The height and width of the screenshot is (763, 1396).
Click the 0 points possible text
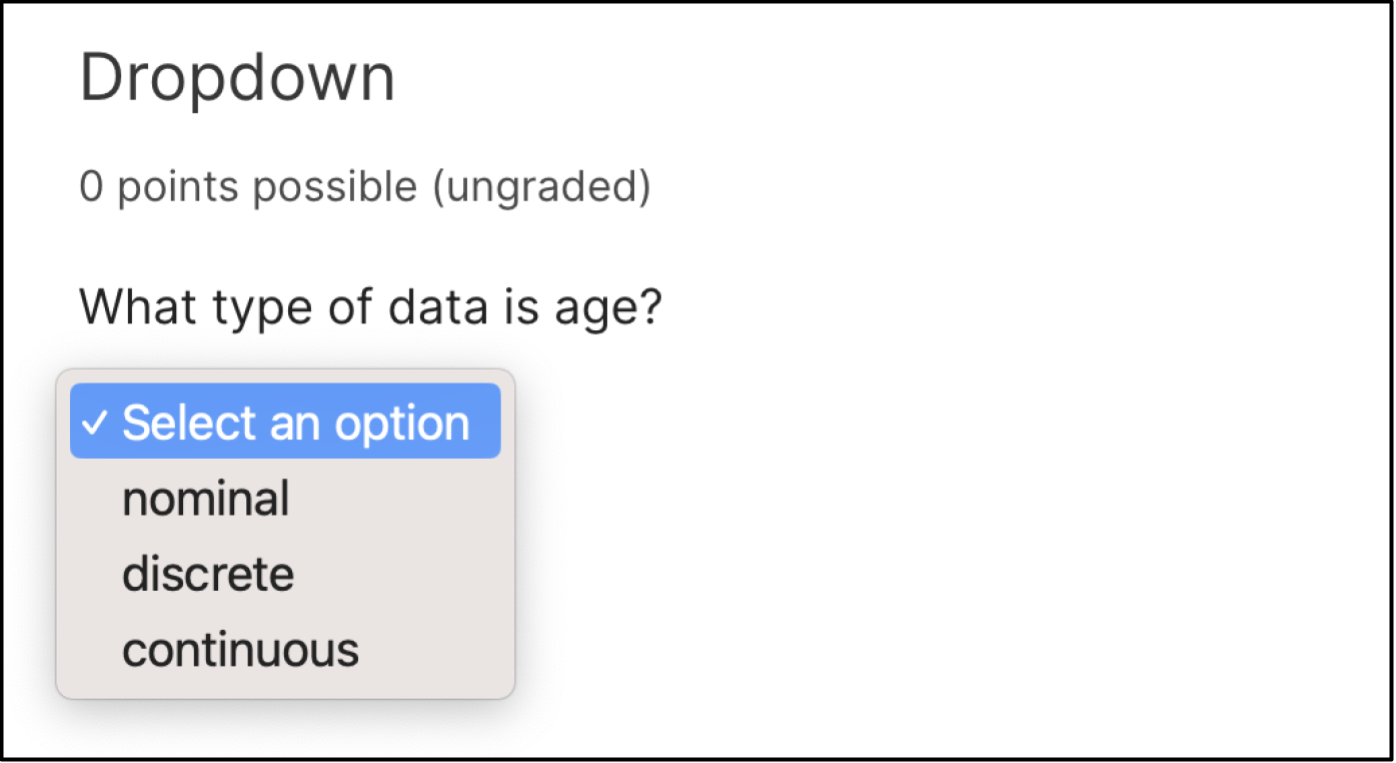coord(247,187)
